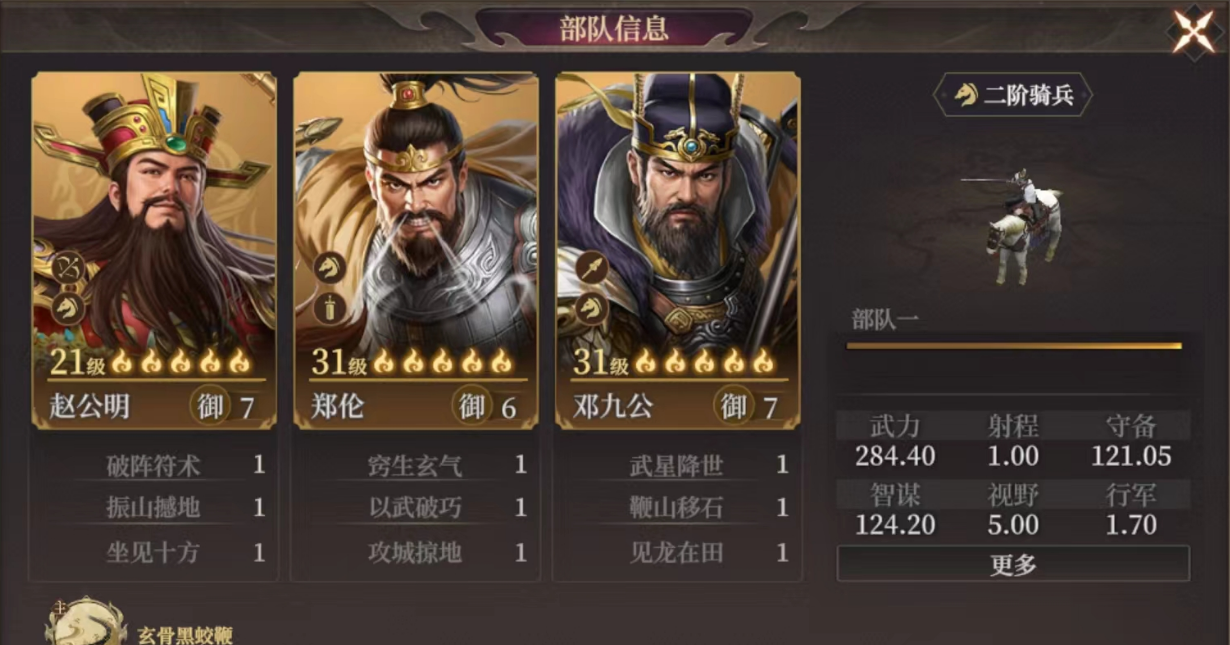Viewport: 1230px width, 645px height.
Task: Click the spear icon on 邓九公 card
Action: pos(591,268)
